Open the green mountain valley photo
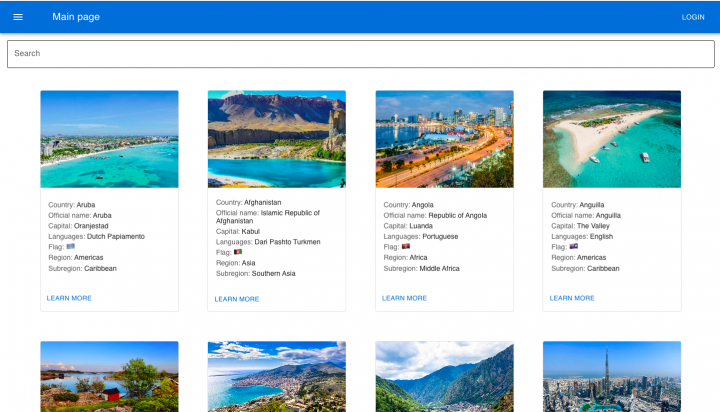 [x=444, y=377]
